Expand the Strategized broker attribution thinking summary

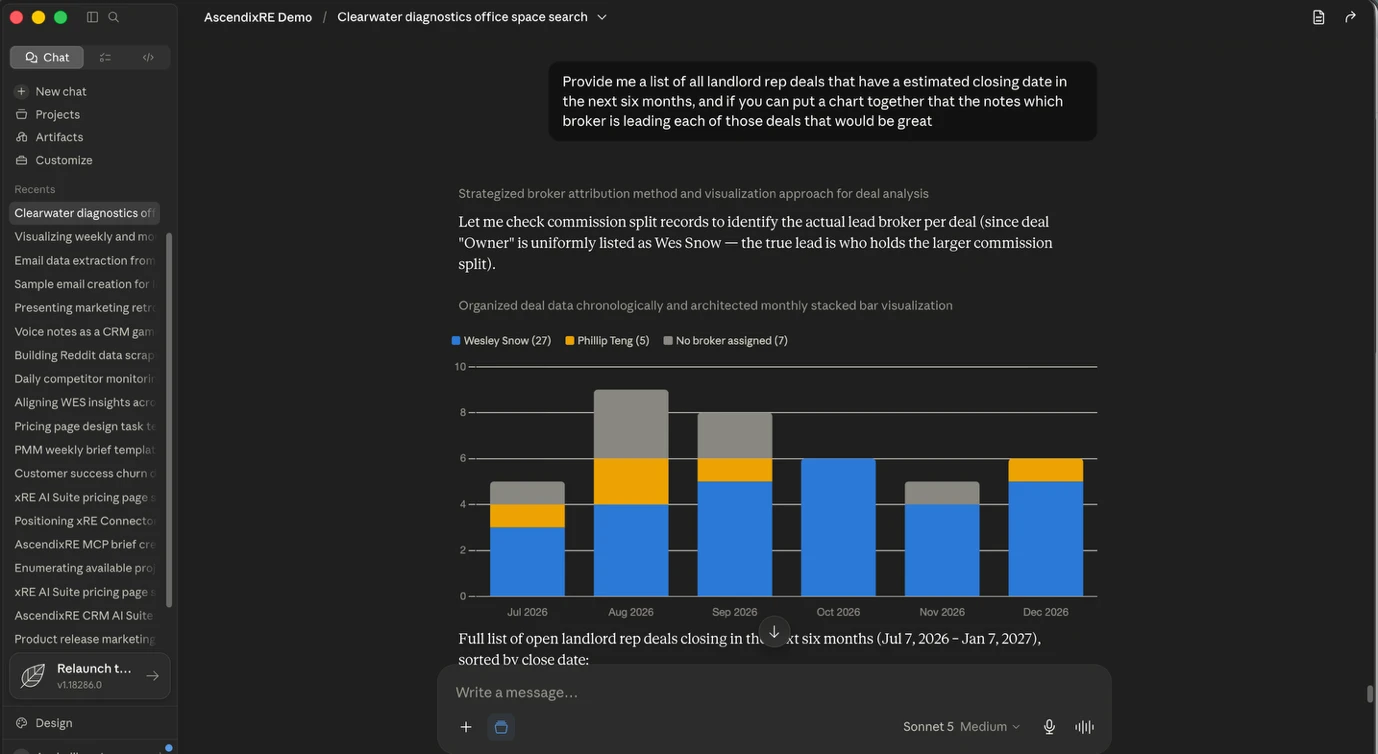tap(693, 193)
